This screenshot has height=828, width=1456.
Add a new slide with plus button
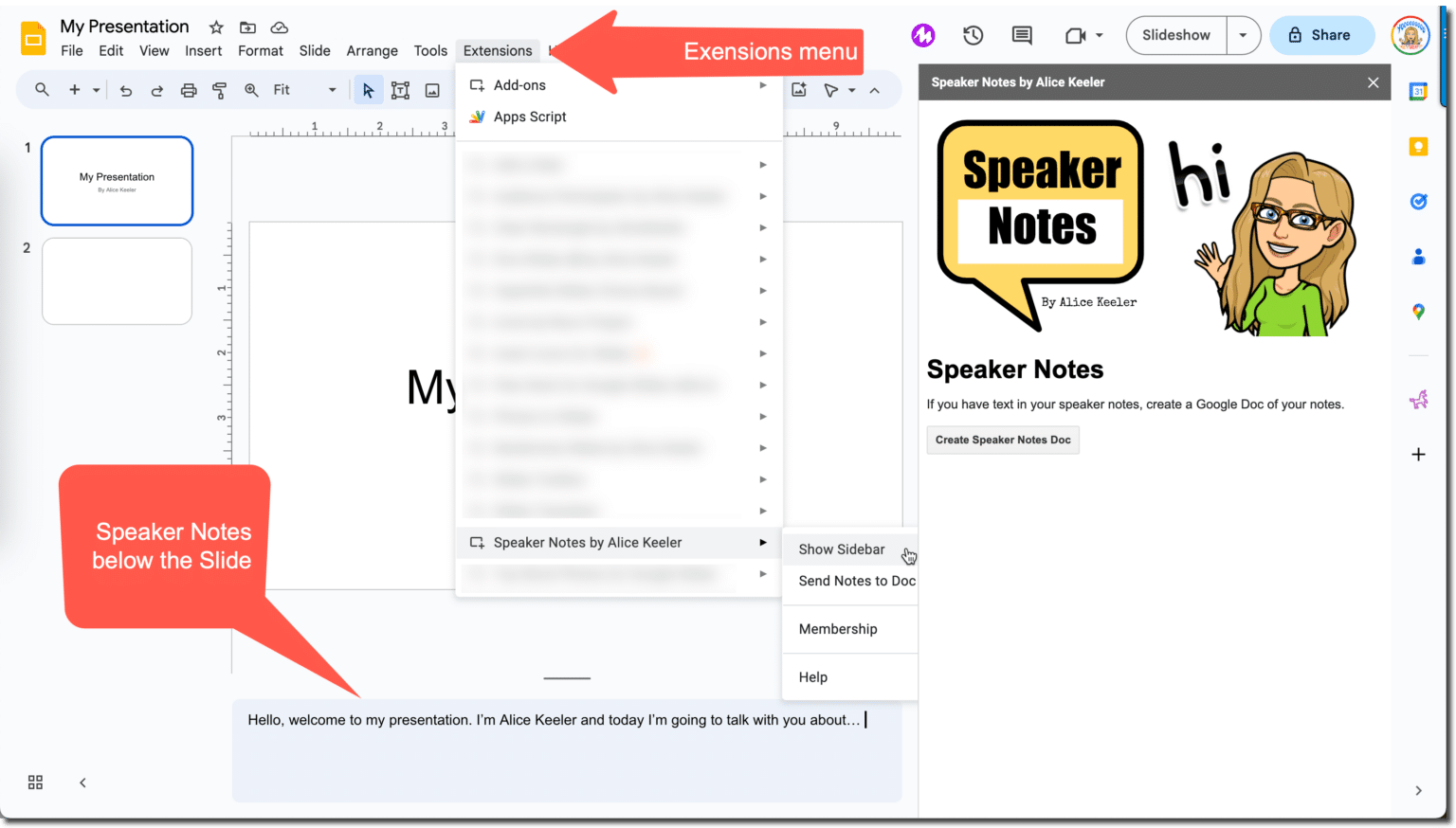pos(74,90)
